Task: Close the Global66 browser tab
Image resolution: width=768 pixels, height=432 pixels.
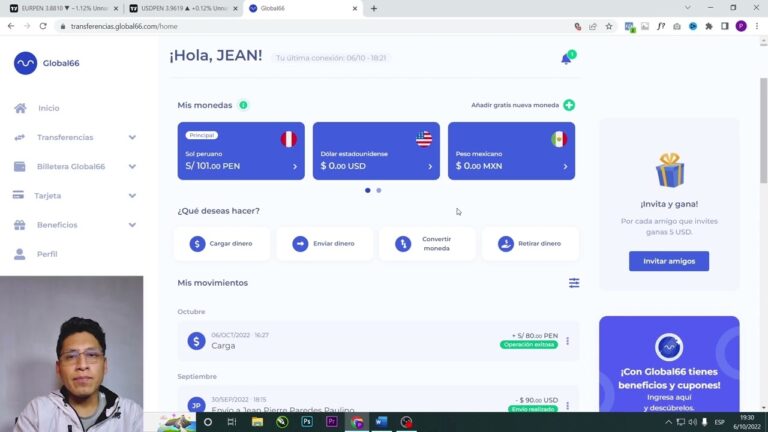Action: [x=355, y=8]
